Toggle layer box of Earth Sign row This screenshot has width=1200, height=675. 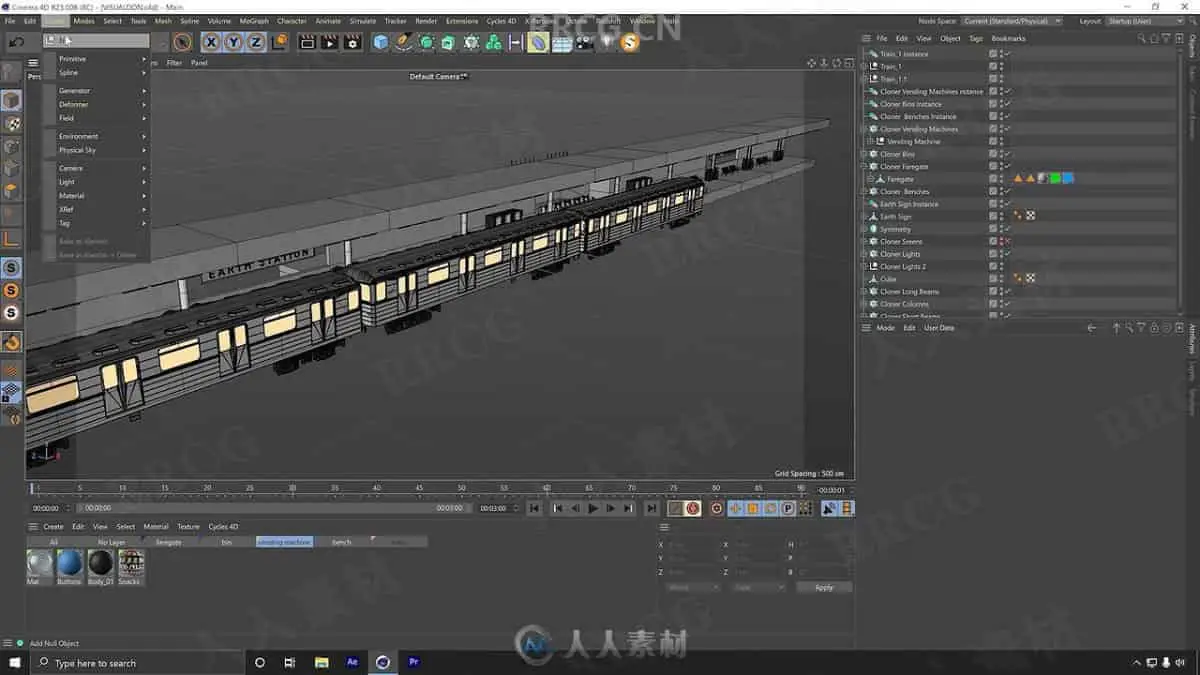coord(993,216)
